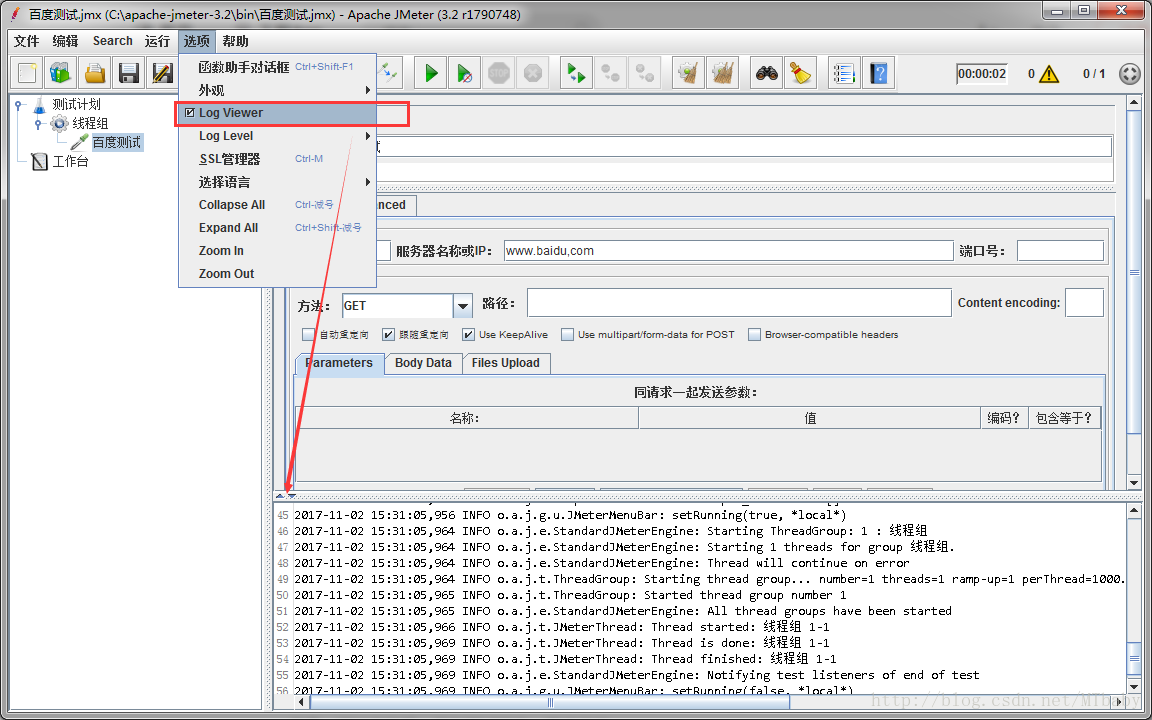Click the Content encoding input field

pos(1084,303)
